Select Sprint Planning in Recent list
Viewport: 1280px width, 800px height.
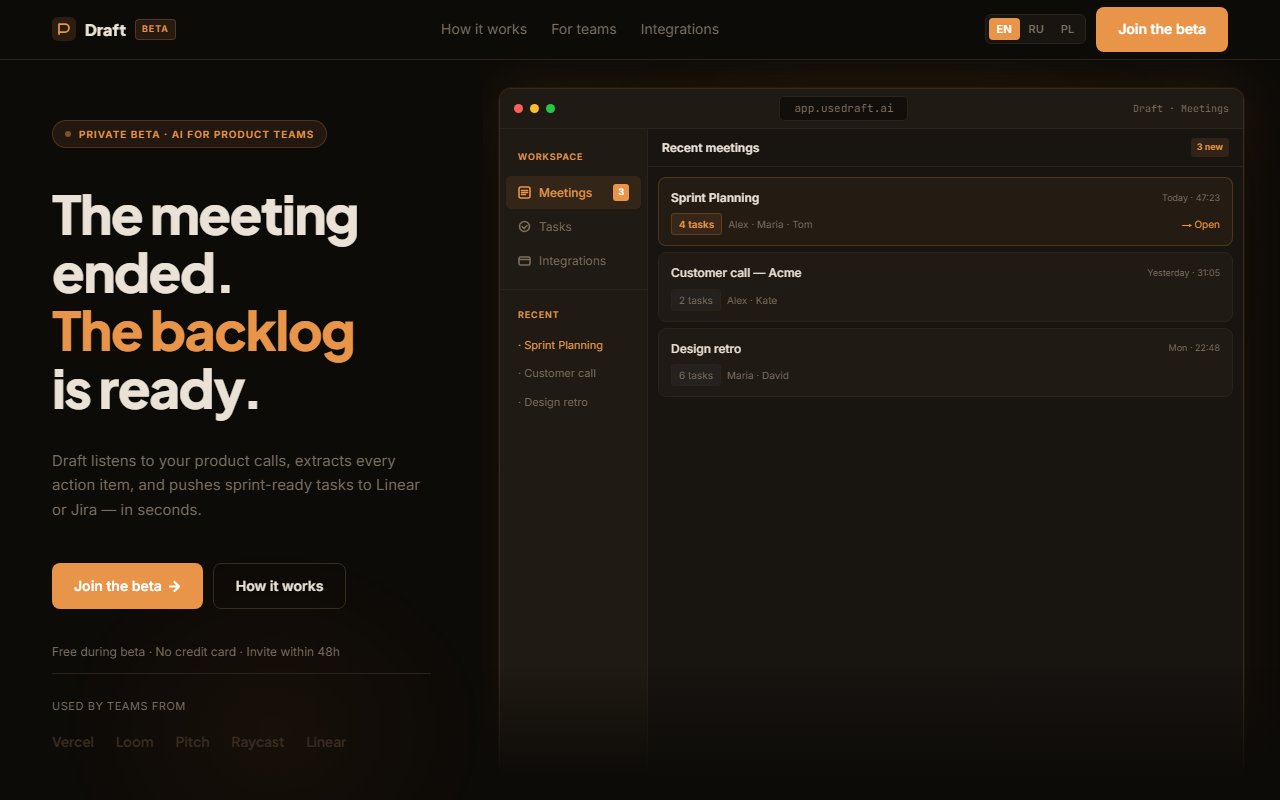tap(560, 345)
